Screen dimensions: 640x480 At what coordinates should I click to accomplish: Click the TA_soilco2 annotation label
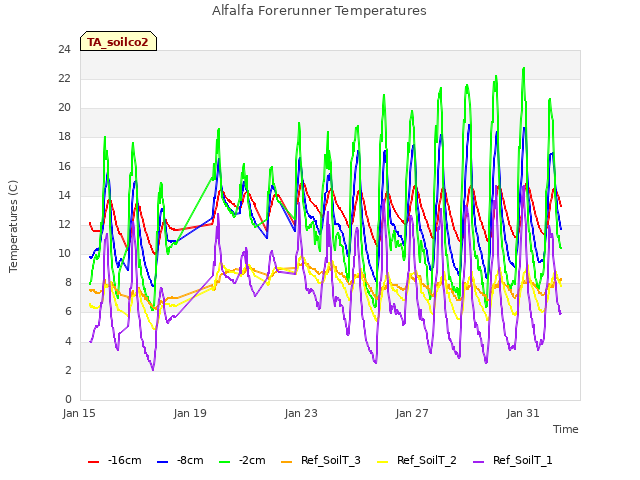(118, 41)
